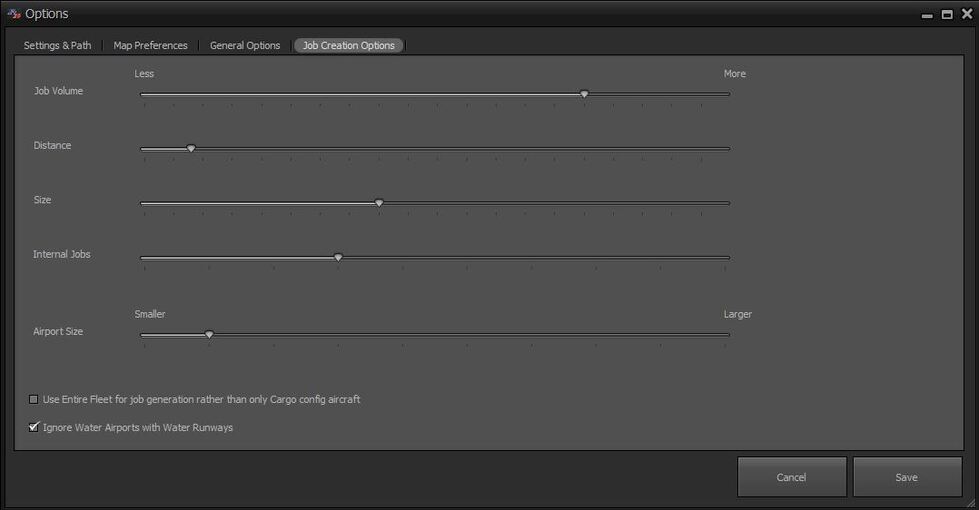Viewport: 979px width, 510px height.
Task: Close the Options dialog with X
Action: pyautogui.click(x=966, y=14)
